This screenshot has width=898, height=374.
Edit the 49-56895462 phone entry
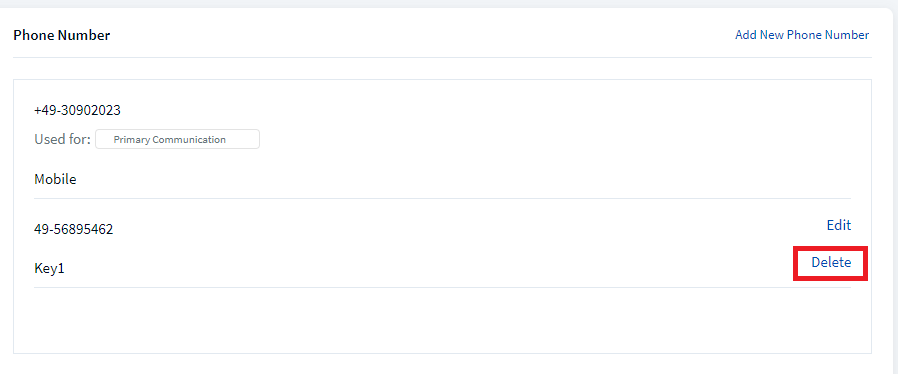838,225
